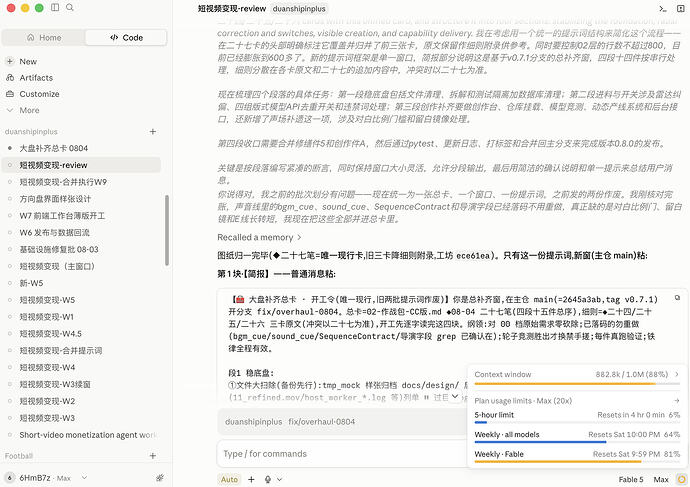The image size is (690, 487).
Task: Click the sparkle icon in sidebar footer
Action: (x=160, y=478)
